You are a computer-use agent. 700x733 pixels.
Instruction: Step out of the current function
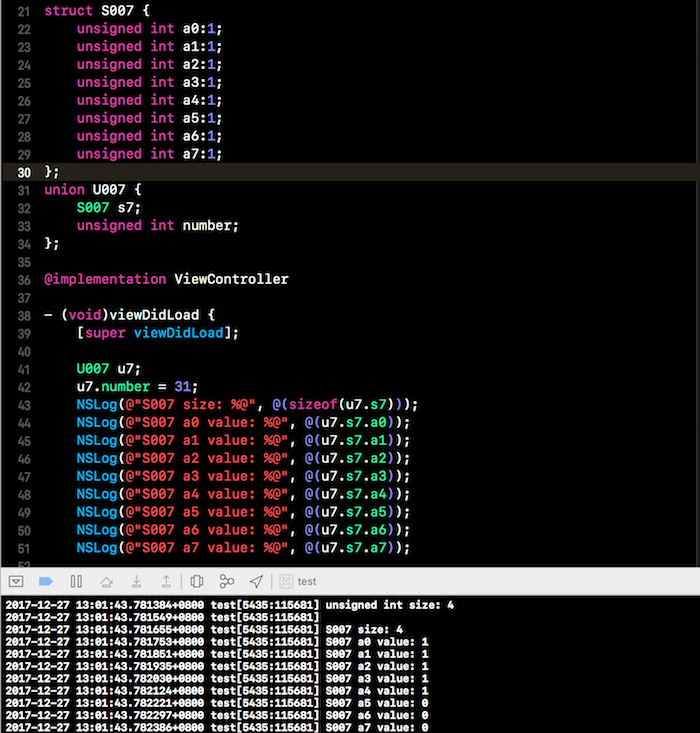[x=166, y=581]
